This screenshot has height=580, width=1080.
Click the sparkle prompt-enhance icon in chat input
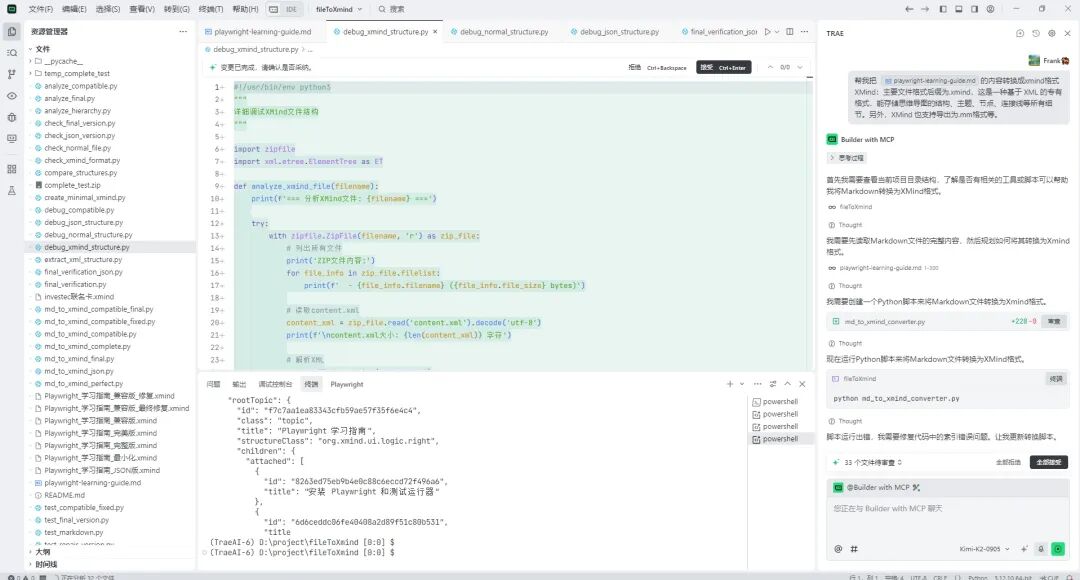click(1024, 549)
